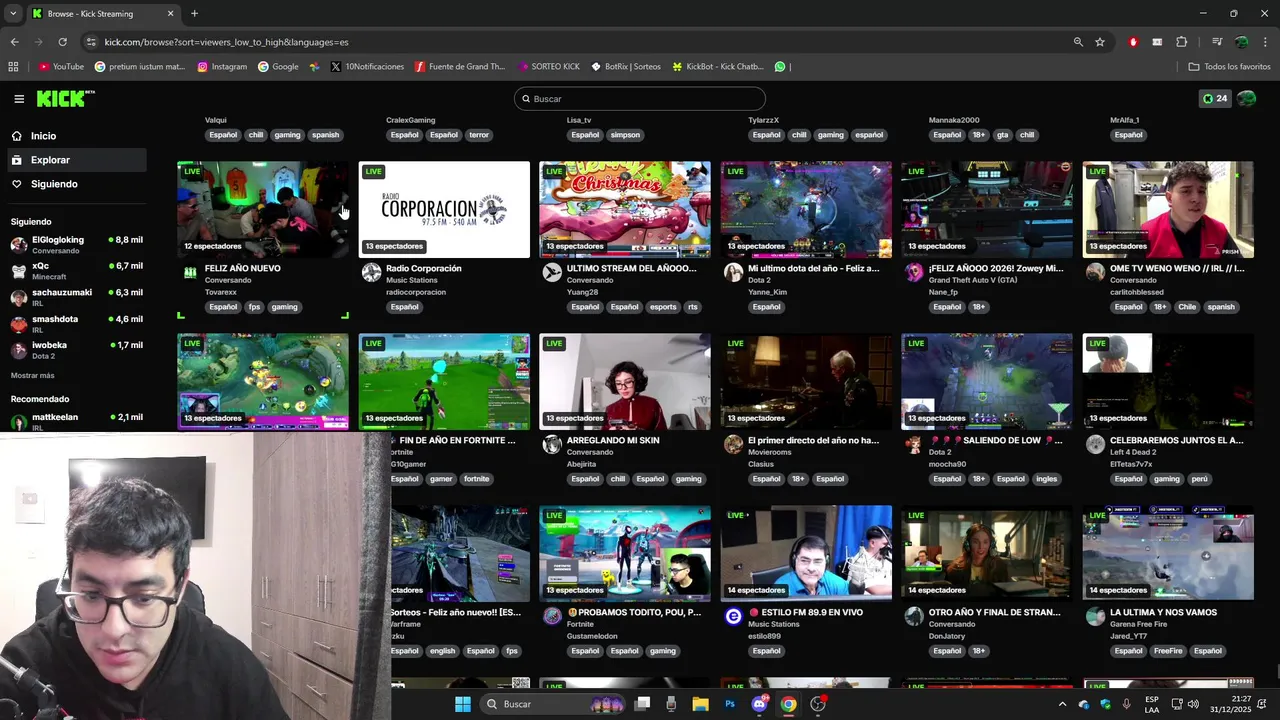Click the carlitohblessed channel avatar
This screenshot has height=720, width=1280.
point(1095,273)
